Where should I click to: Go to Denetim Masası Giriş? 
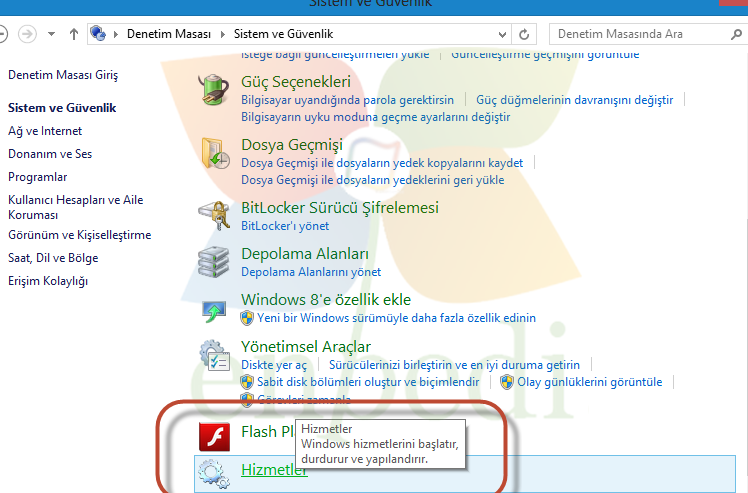pos(63,75)
